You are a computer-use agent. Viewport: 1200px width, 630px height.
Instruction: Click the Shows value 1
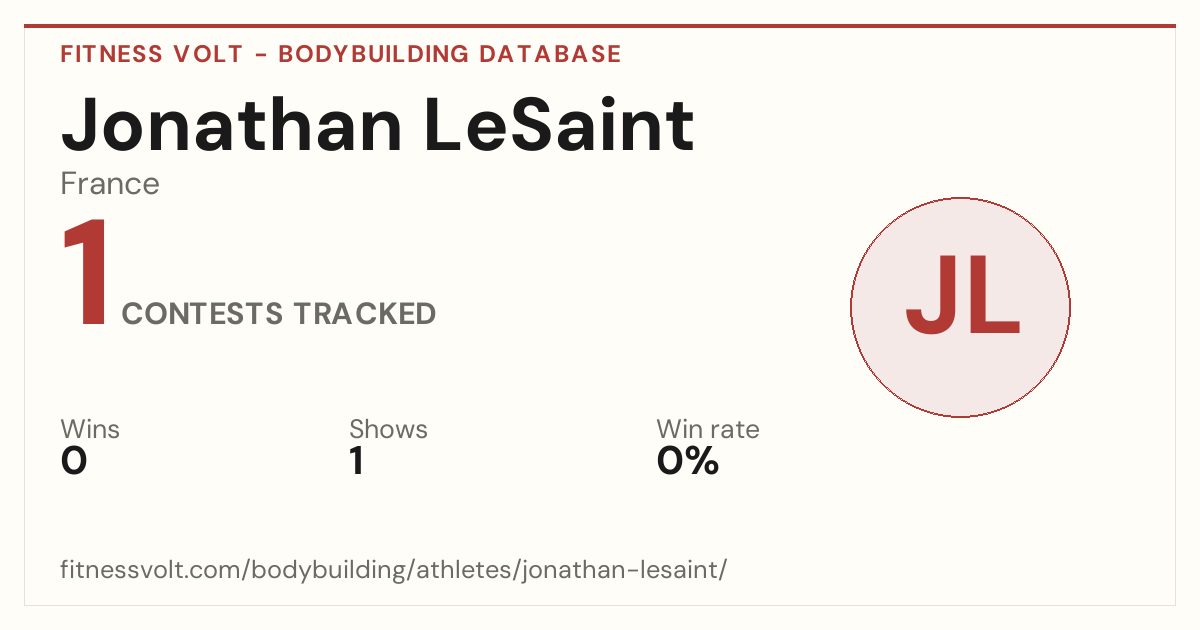356,461
